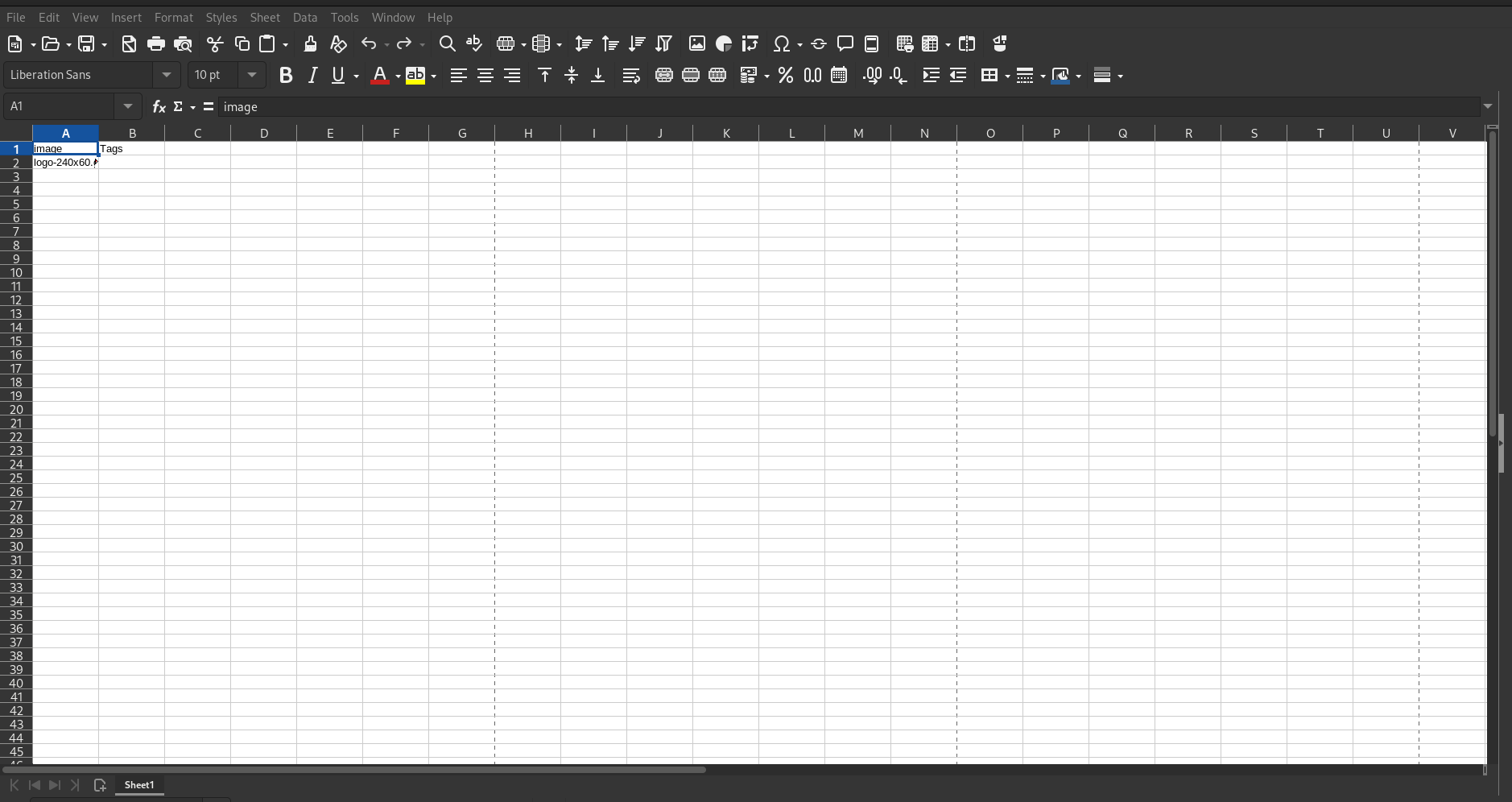
Task: Toggle Align Right
Action: pyautogui.click(x=512, y=76)
